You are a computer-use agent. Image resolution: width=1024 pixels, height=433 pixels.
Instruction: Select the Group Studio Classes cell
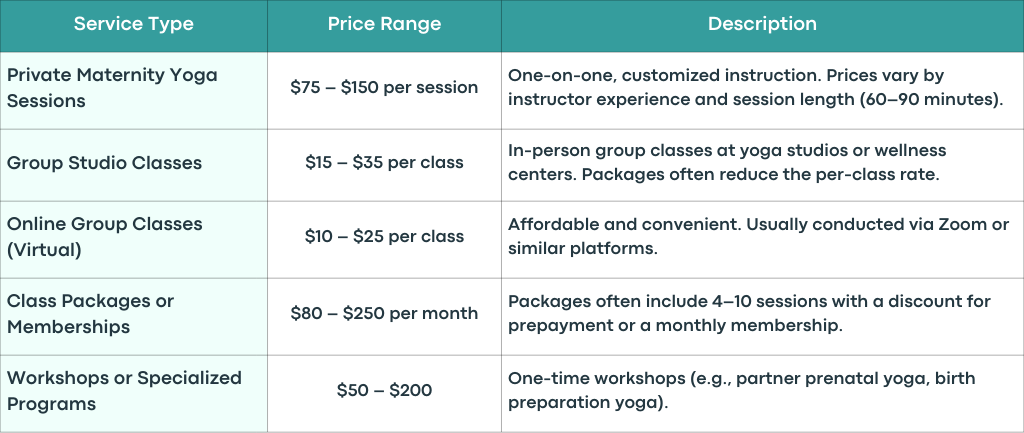133,165
